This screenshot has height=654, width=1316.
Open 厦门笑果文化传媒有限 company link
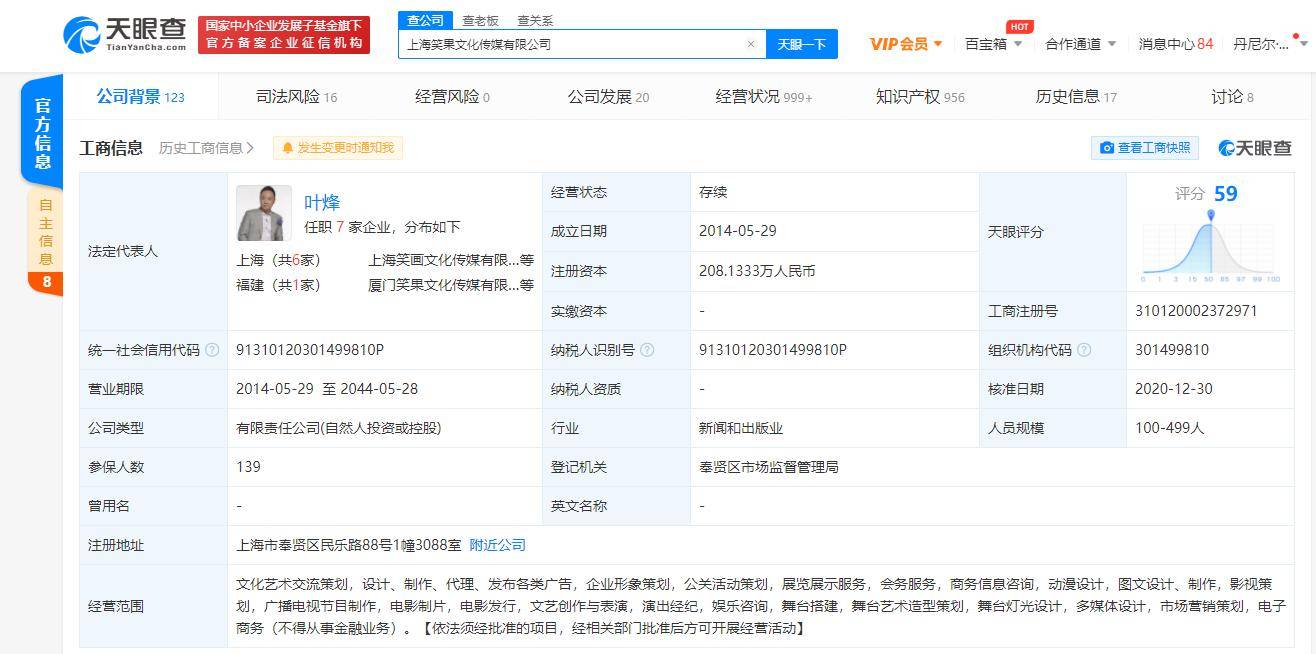click(x=443, y=285)
